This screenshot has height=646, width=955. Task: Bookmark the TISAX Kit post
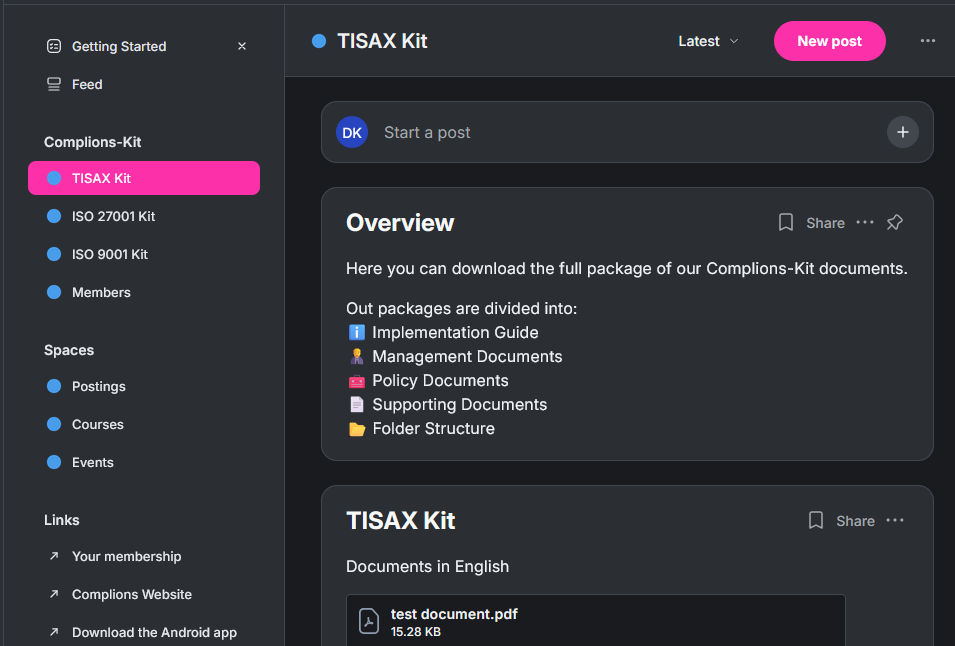816,520
